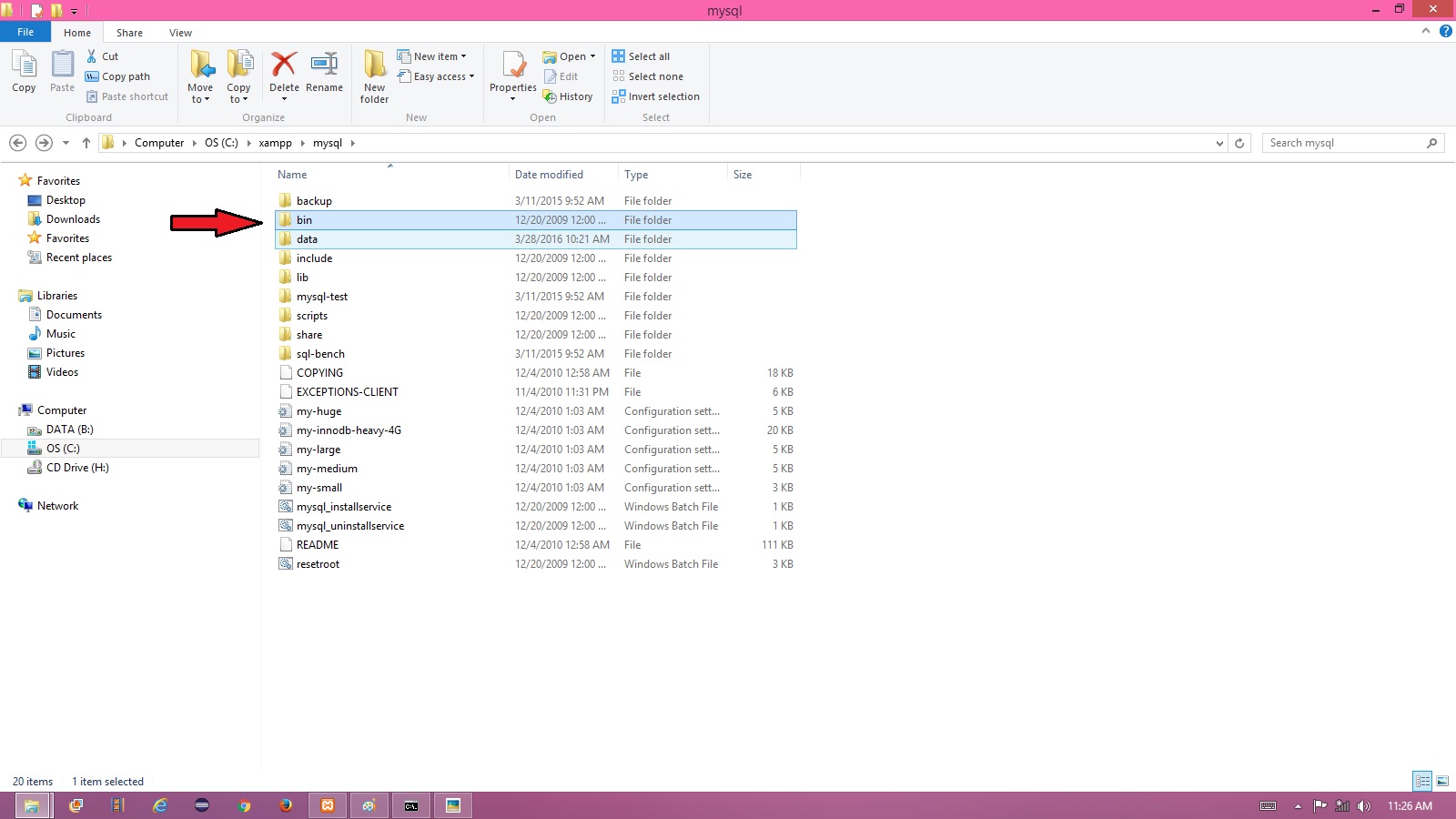Click the Open dropdown in ribbon
Viewport: 1456px width, 819px height.
tap(569, 56)
